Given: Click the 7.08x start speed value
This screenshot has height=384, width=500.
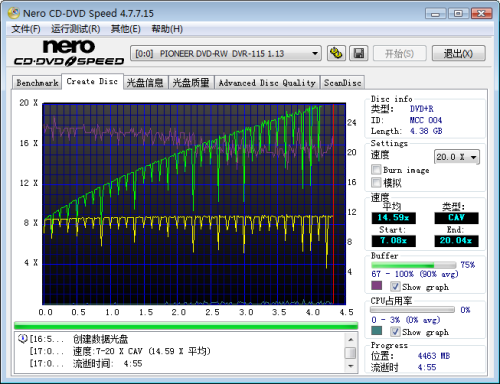Looking at the screenshot, I should pos(393,241).
